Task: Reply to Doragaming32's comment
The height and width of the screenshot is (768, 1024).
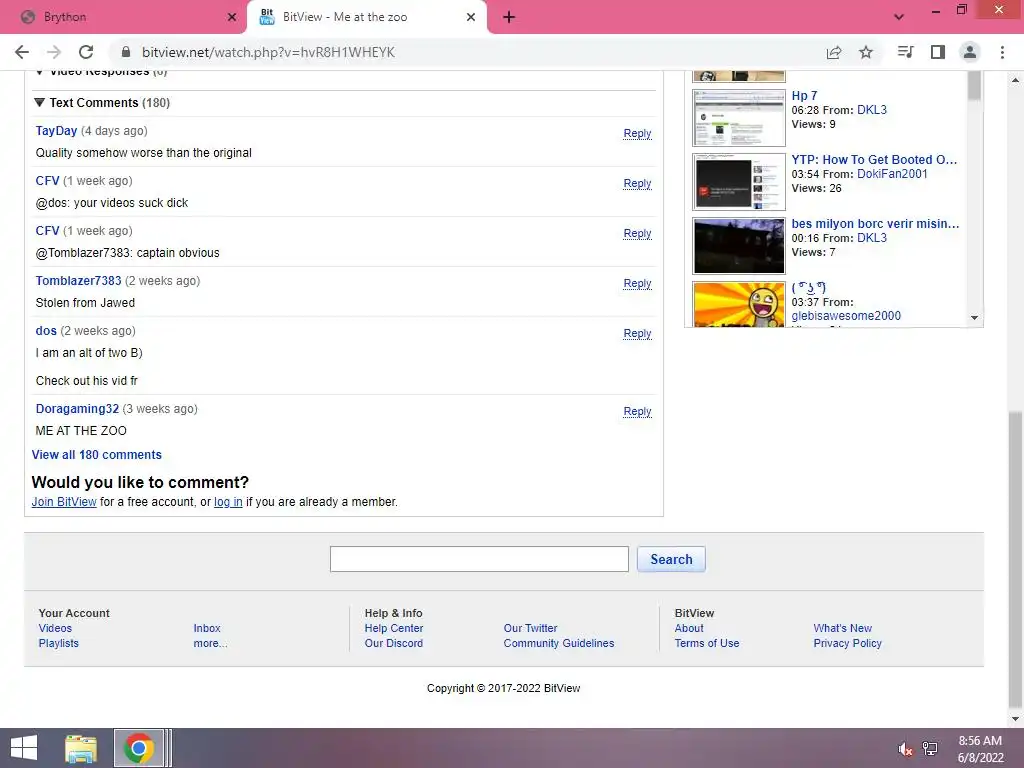Action: pos(637,411)
